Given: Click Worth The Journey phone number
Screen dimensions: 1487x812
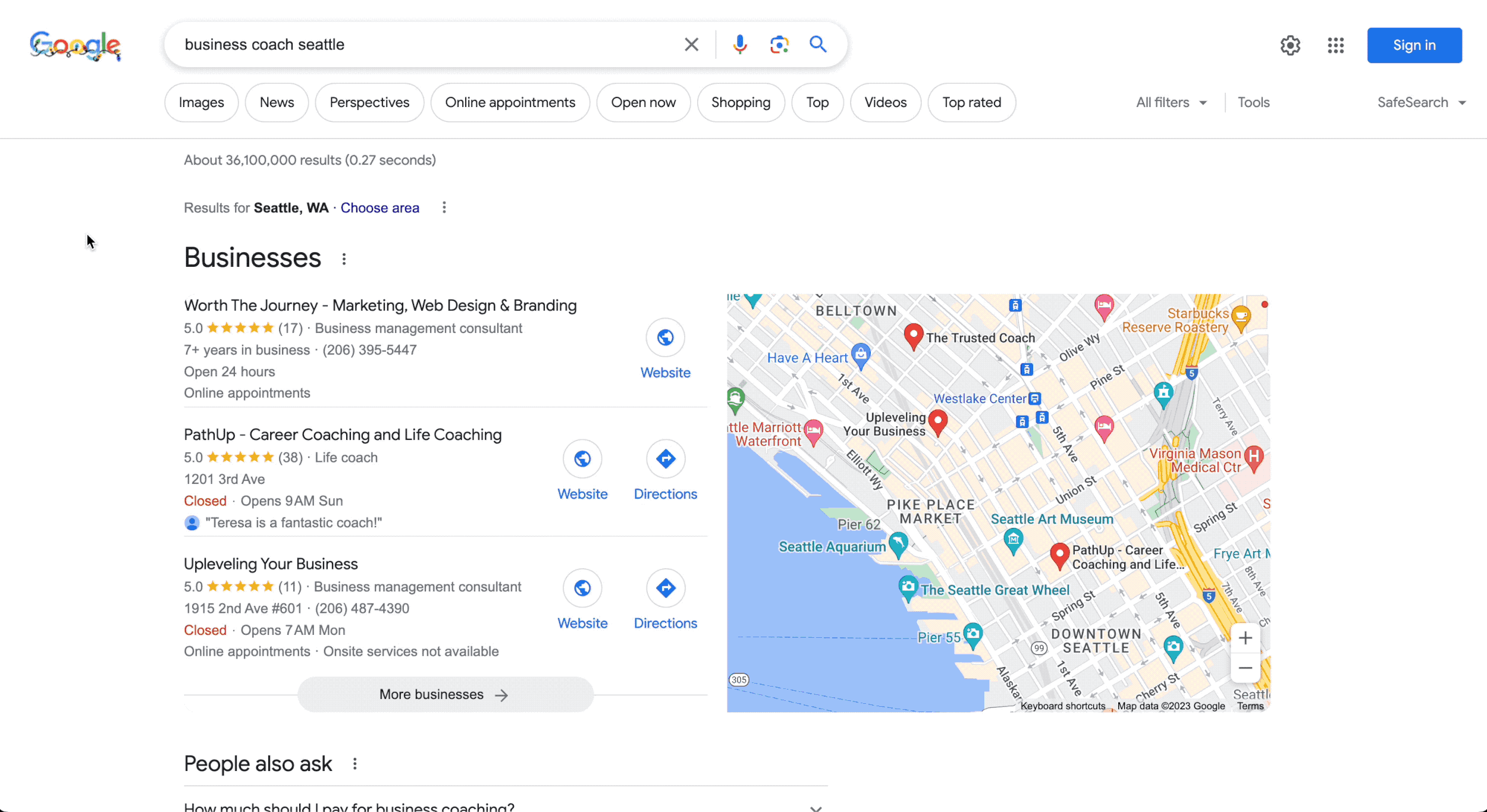Looking at the screenshot, I should click(369, 350).
